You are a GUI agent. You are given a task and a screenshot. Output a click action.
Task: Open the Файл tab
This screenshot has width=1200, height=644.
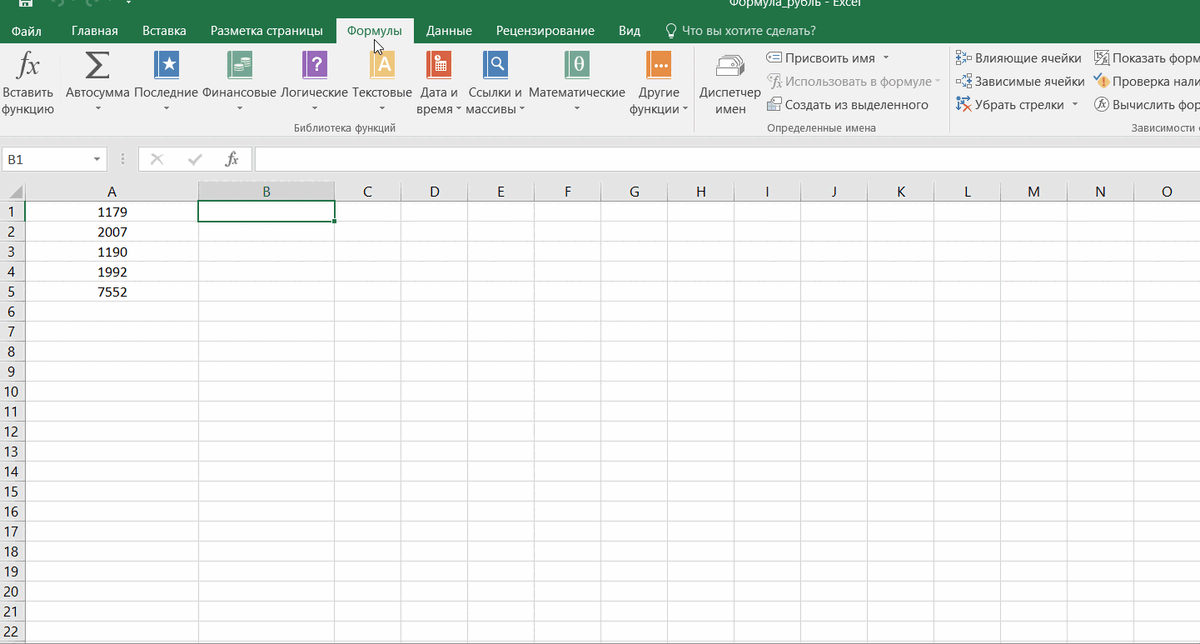[x=27, y=31]
